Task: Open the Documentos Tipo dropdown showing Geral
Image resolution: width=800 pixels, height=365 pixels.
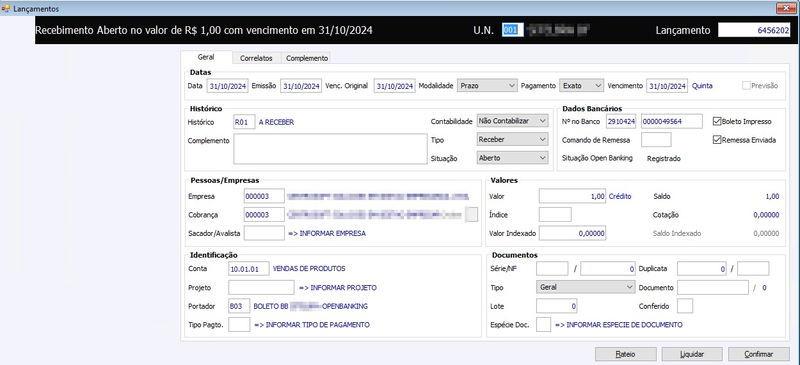Action: pyautogui.click(x=586, y=287)
